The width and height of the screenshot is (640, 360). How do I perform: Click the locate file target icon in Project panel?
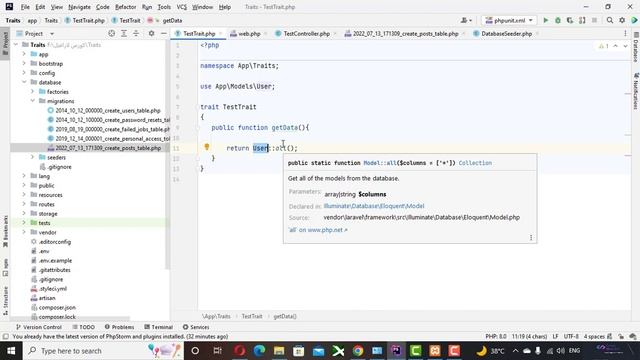point(111,33)
